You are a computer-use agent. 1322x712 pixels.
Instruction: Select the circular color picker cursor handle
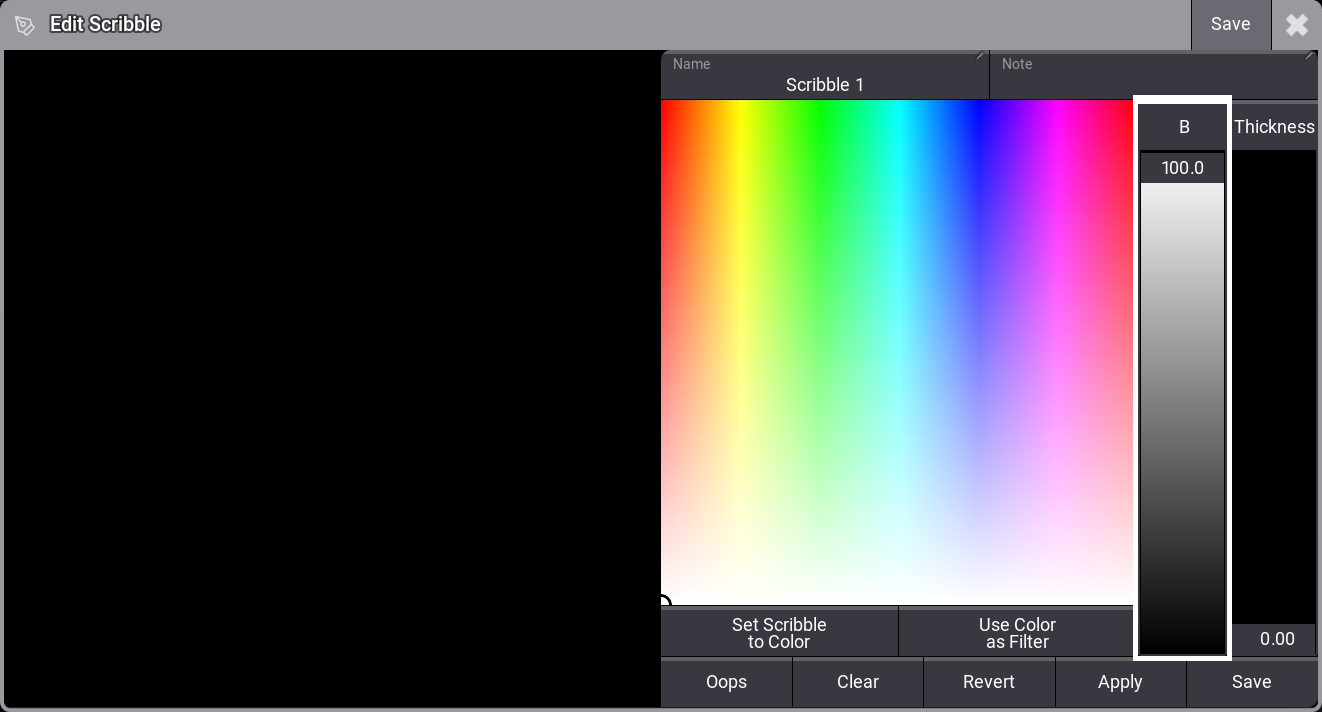(664, 602)
